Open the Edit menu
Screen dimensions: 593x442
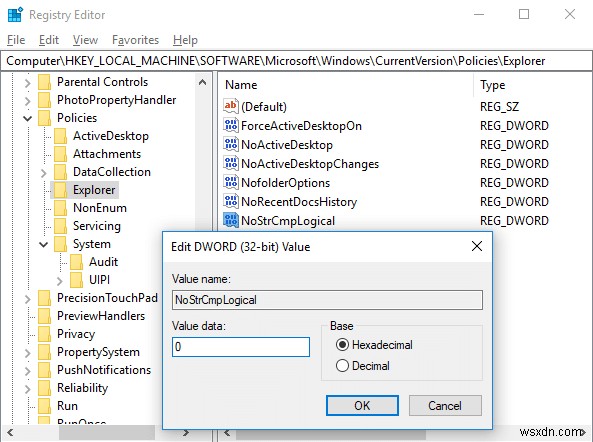coord(49,40)
